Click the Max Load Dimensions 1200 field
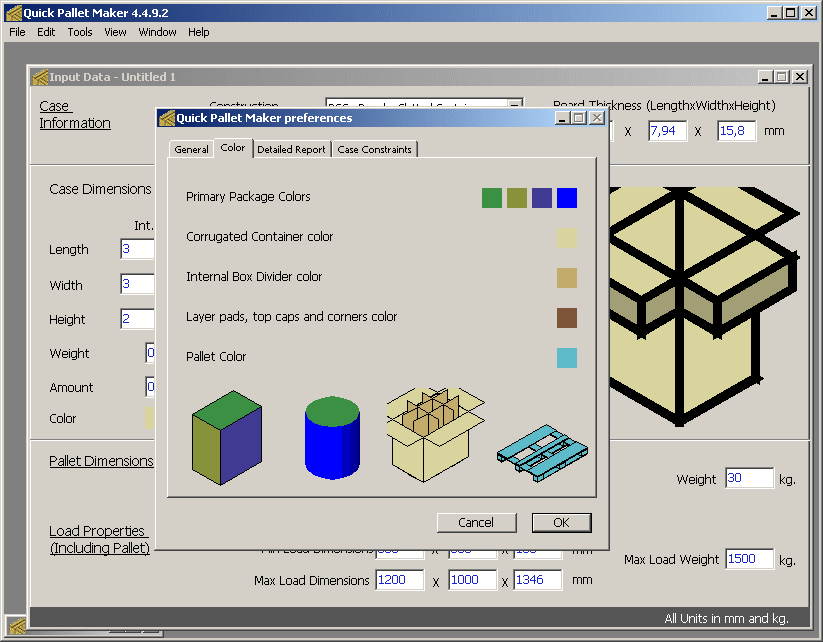 point(400,580)
